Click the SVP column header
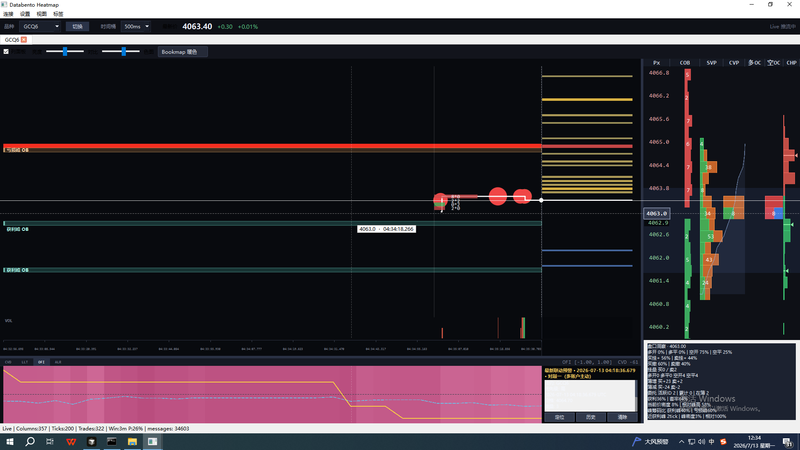Viewport: 800px width, 450px height. coord(711,63)
